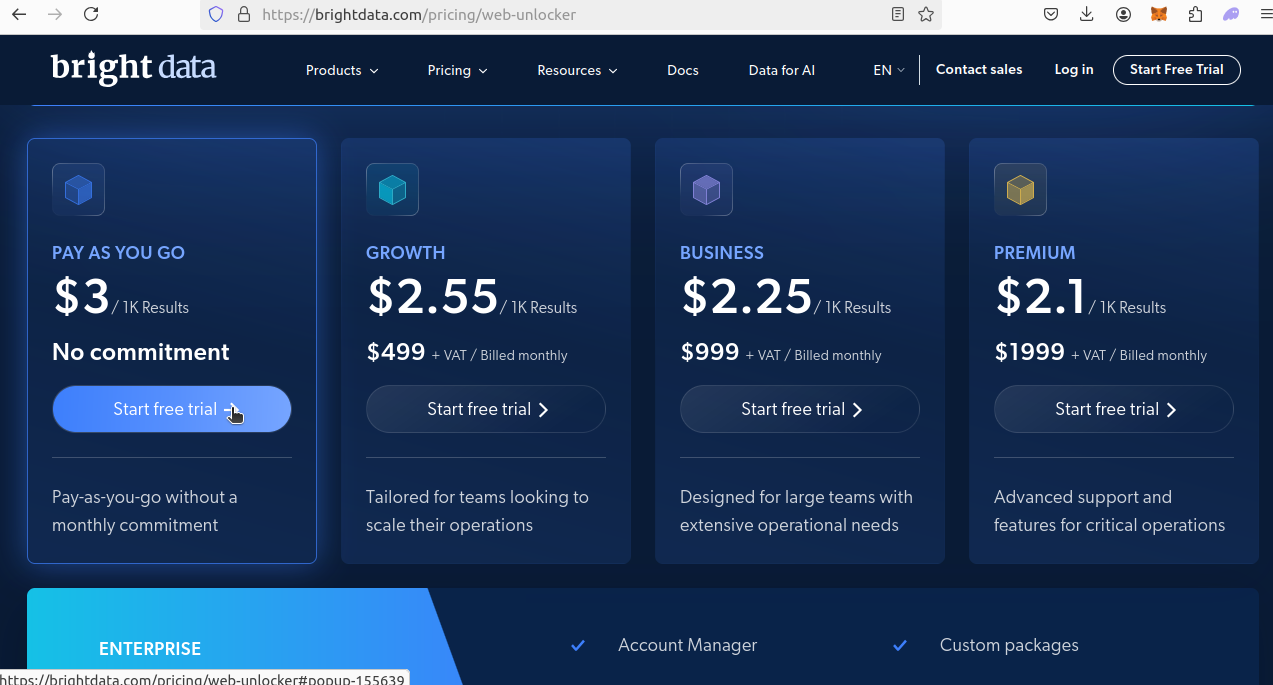Expand the Resources dropdown menu
The height and width of the screenshot is (685, 1273).
[x=577, y=70]
